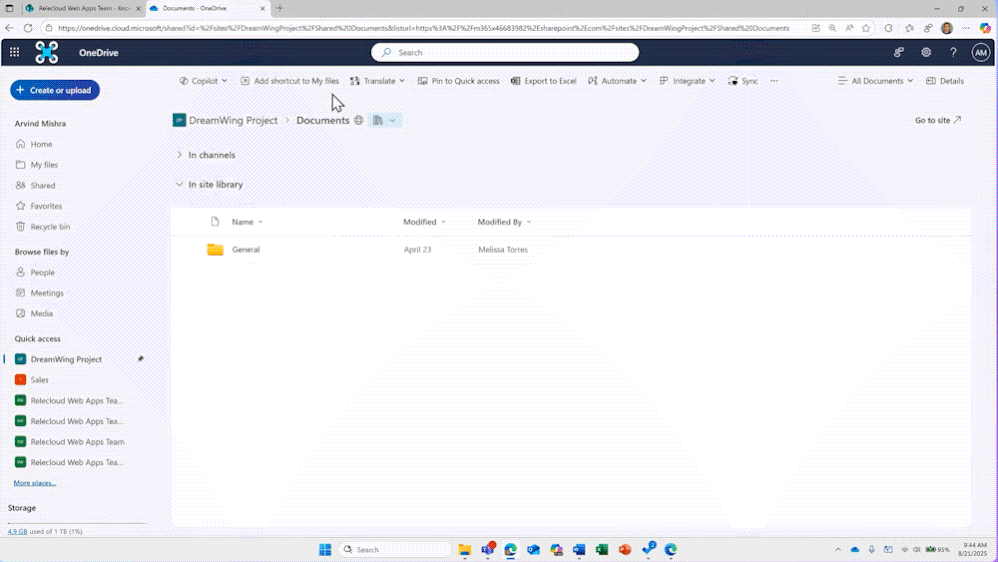
Task: Click Pin to Quick access
Action: coord(459,81)
